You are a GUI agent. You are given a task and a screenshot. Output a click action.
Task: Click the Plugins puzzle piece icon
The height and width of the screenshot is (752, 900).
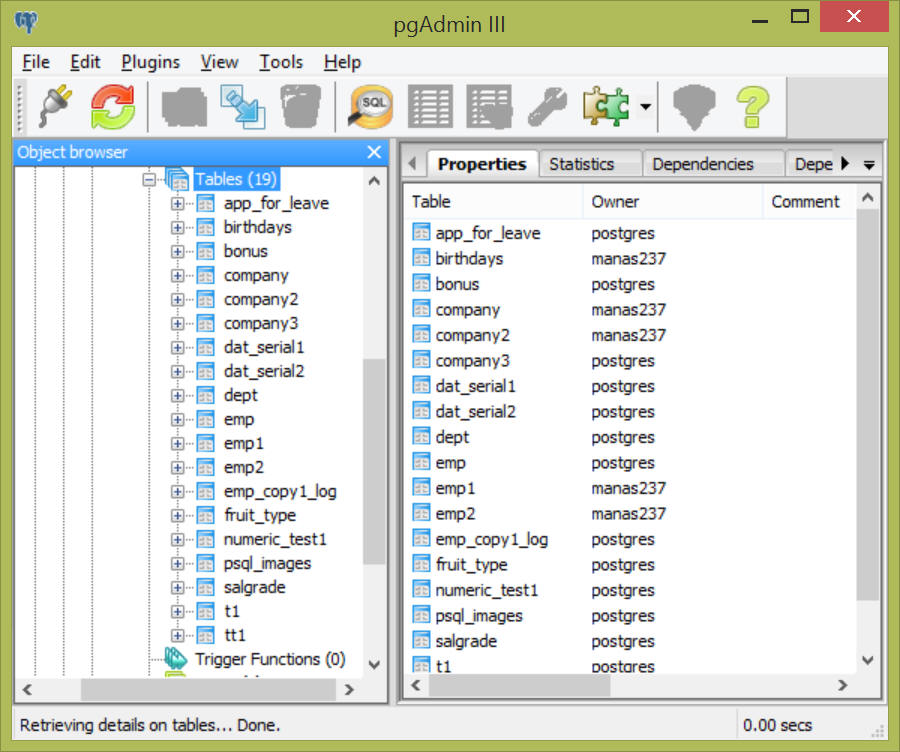click(x=606, y=106)
